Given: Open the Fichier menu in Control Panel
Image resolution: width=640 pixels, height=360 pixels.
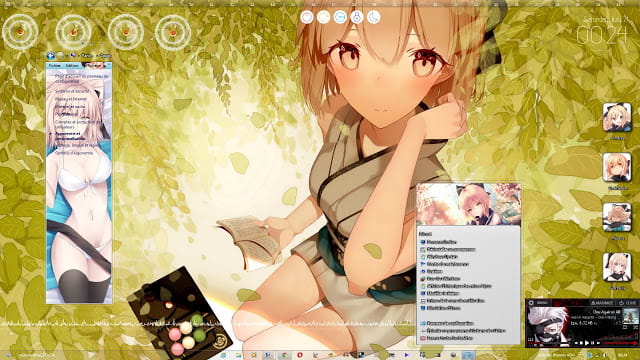Looking at the screenshot, I should pos(54,65).
